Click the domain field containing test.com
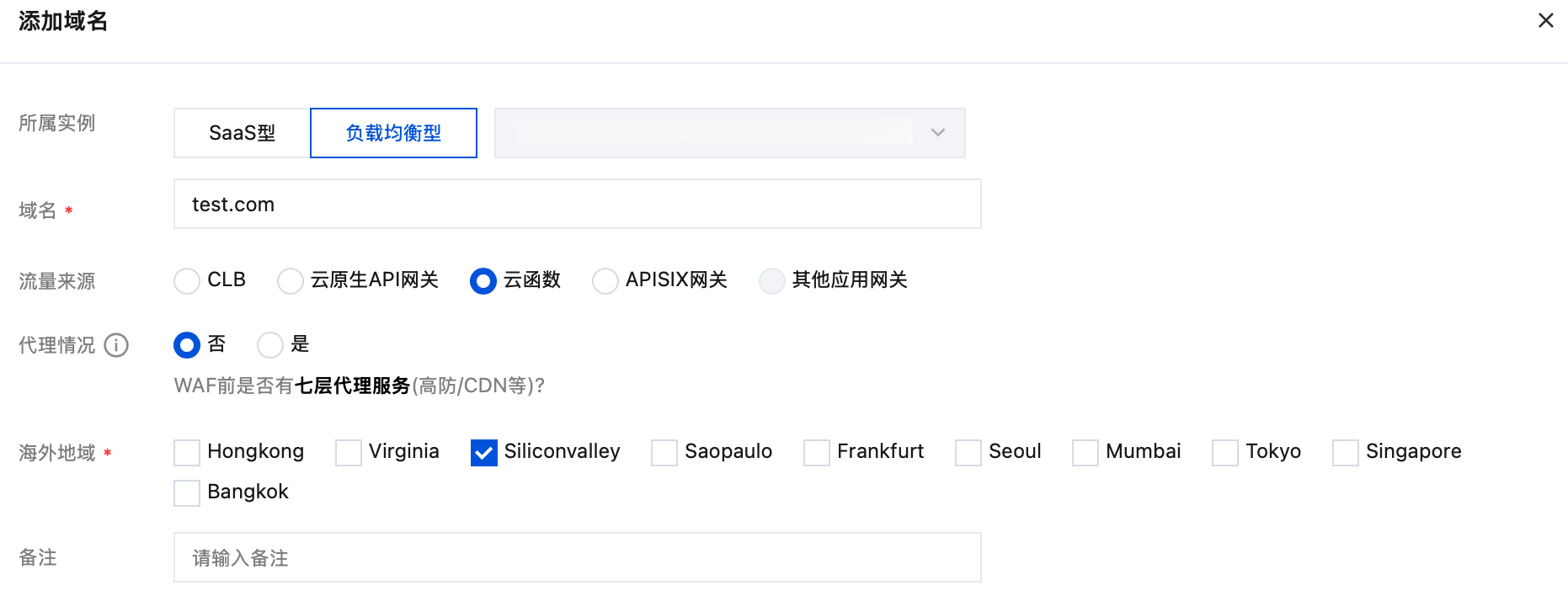This screenshot has height=596, width=1568. [x=577, y=205]
